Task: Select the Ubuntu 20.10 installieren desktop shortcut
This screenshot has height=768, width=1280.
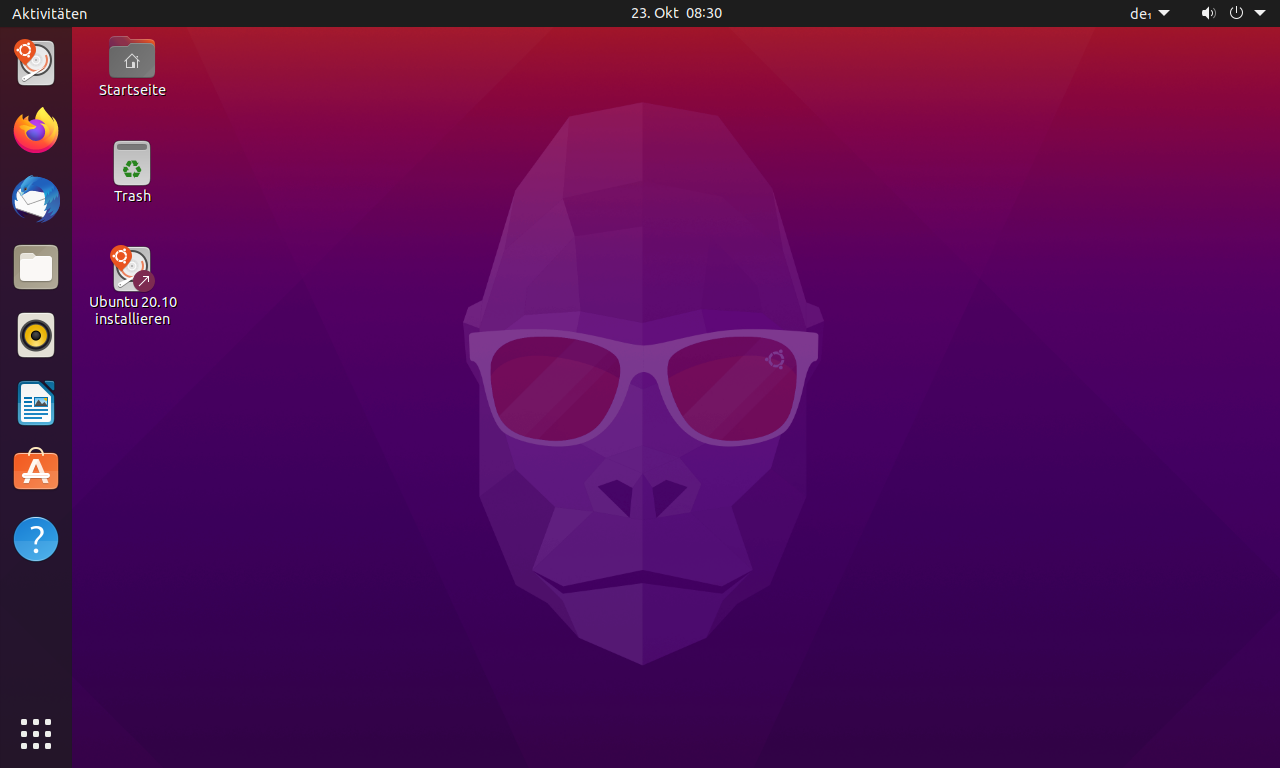Action: click(133, 287)
